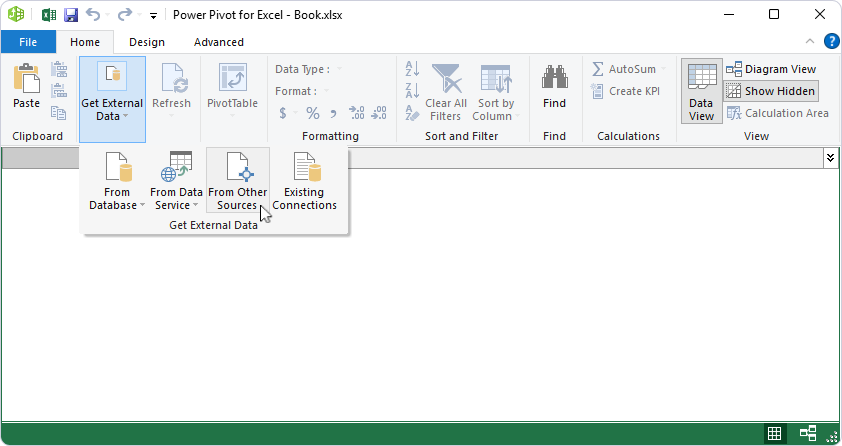
Task: Click Increase Decimal places icon
Action: pyautogui.click(x=357, y=113)
